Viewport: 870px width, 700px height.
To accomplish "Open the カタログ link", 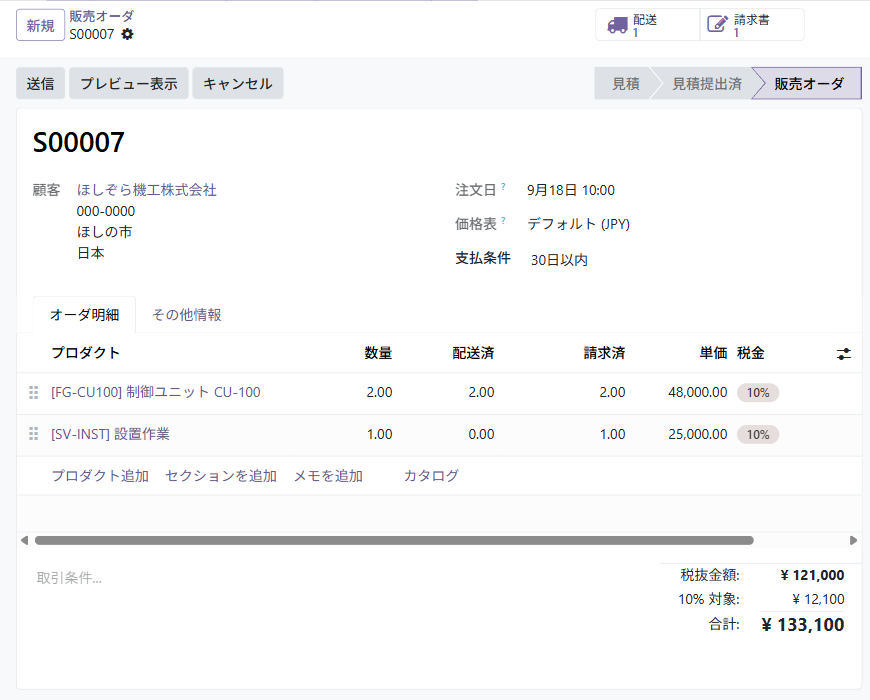I will [431, 476].
